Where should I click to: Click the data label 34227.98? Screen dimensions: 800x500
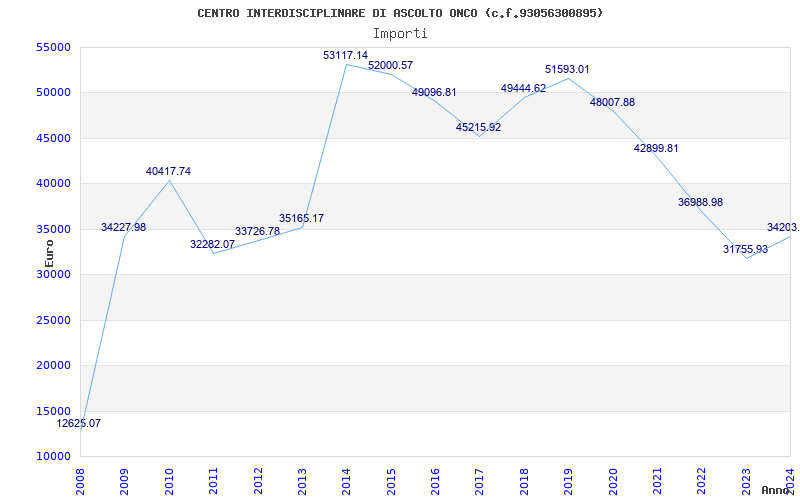click(x=123, y=228)
